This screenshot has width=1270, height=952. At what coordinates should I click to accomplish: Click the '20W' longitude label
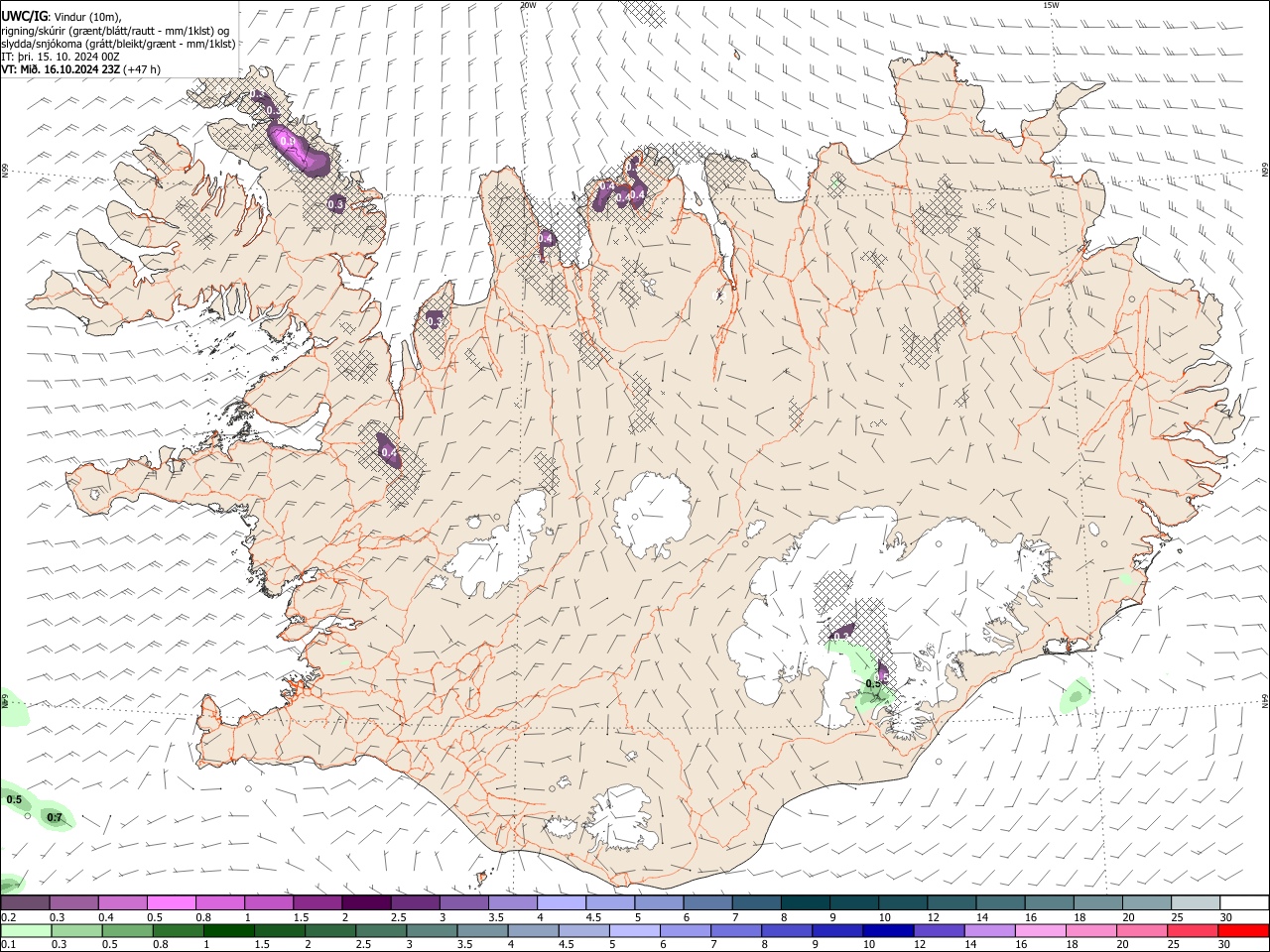[528, 5]
